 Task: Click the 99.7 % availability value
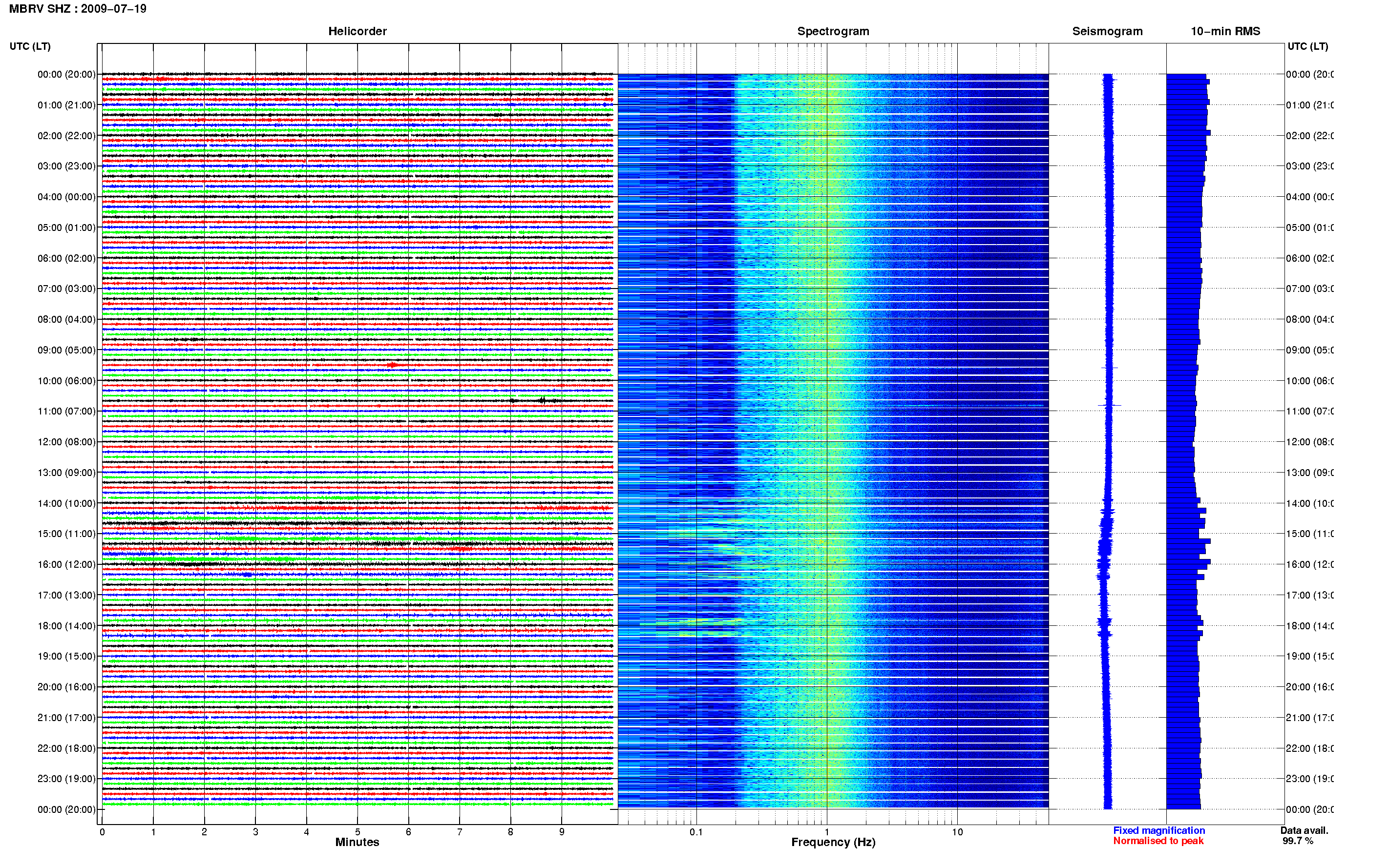pyautogui.click(x=1298, y=841)
